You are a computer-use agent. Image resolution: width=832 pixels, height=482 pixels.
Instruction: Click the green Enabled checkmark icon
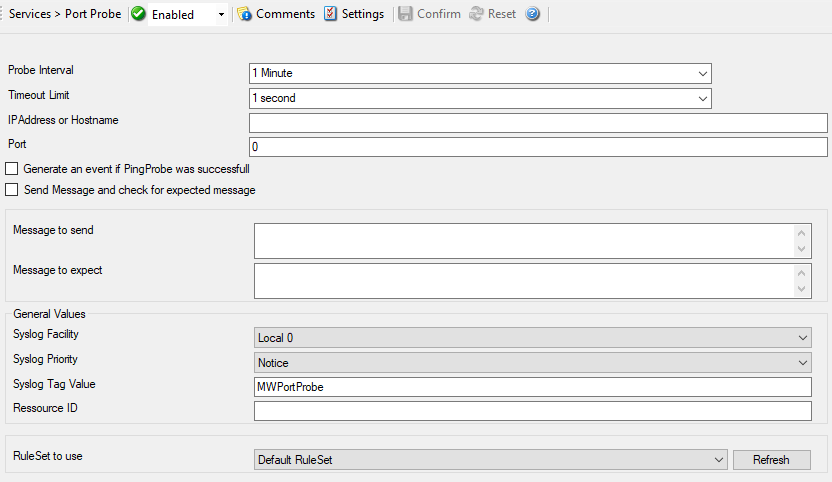138,14
